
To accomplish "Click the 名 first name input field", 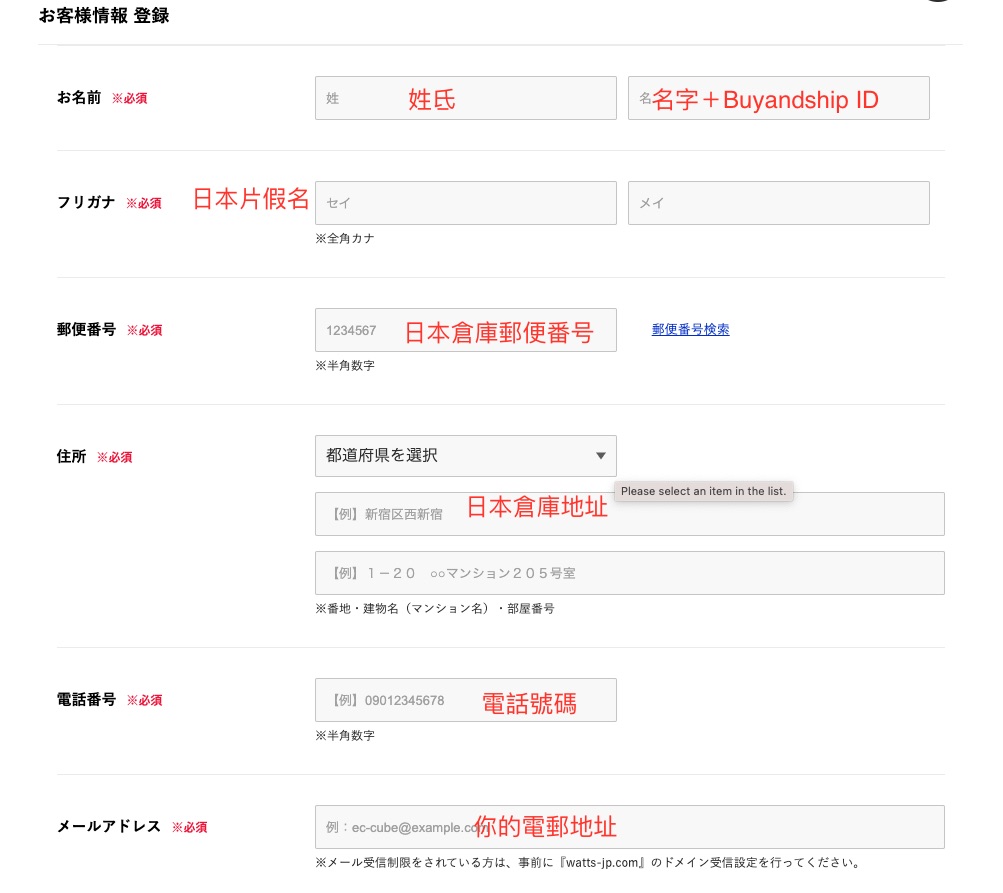I will (x=778, y=98).
